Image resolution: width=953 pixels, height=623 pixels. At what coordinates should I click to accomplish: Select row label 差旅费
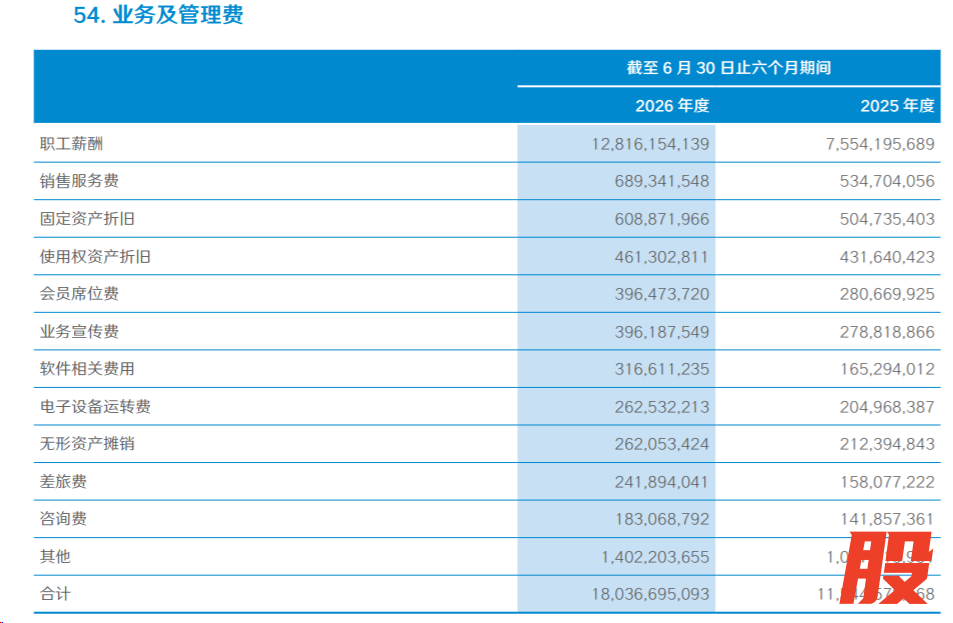point(63,481)
